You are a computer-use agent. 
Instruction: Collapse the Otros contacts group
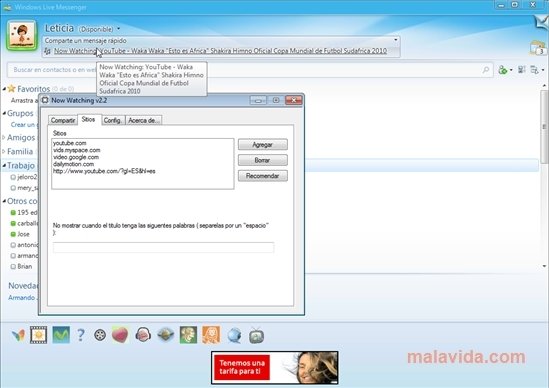click(x=4, y=201)
